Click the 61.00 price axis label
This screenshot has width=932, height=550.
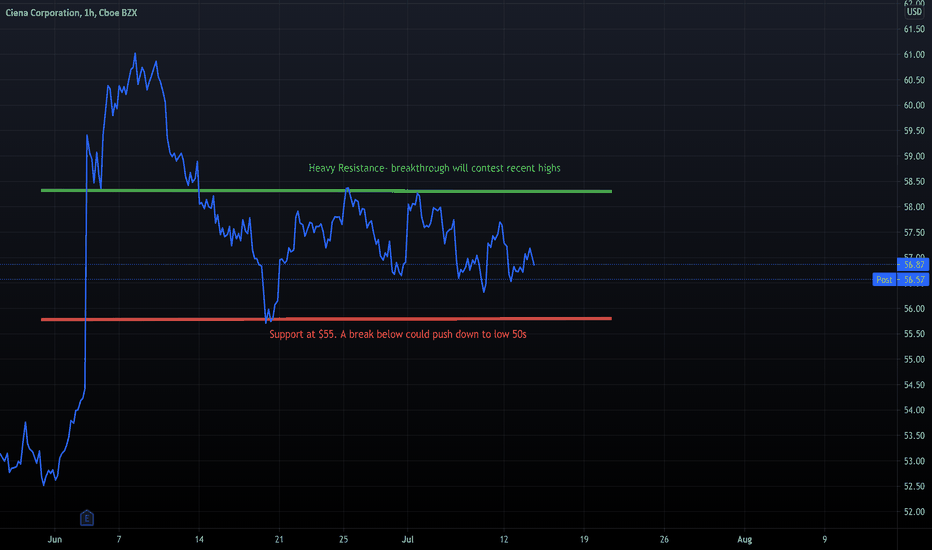click(914, 55)
